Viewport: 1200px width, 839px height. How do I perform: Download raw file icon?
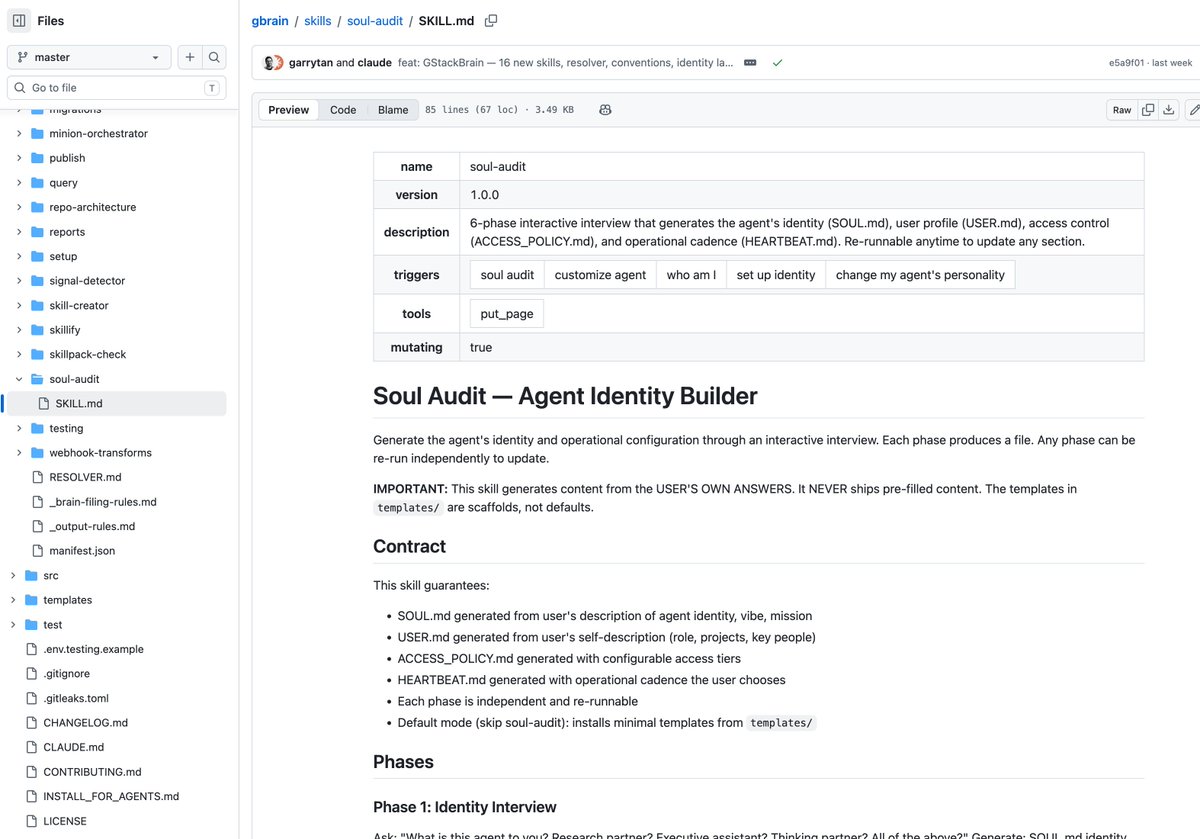1168,110
